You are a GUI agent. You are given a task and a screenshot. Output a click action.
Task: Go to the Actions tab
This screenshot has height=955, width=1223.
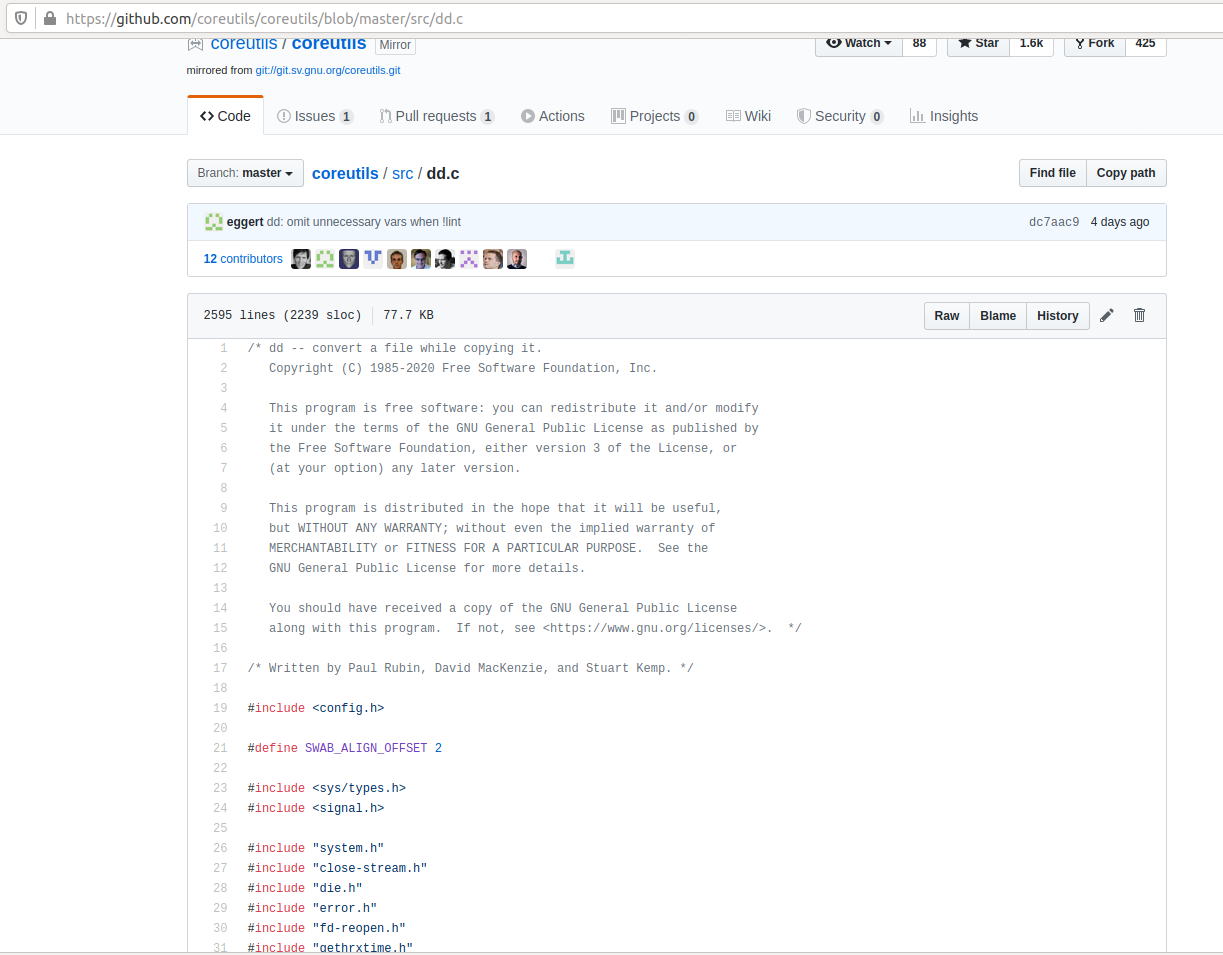(553, 116)
